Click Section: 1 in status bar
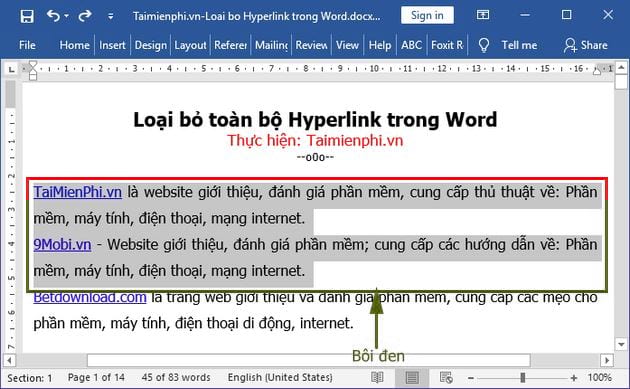 (30, 378)
